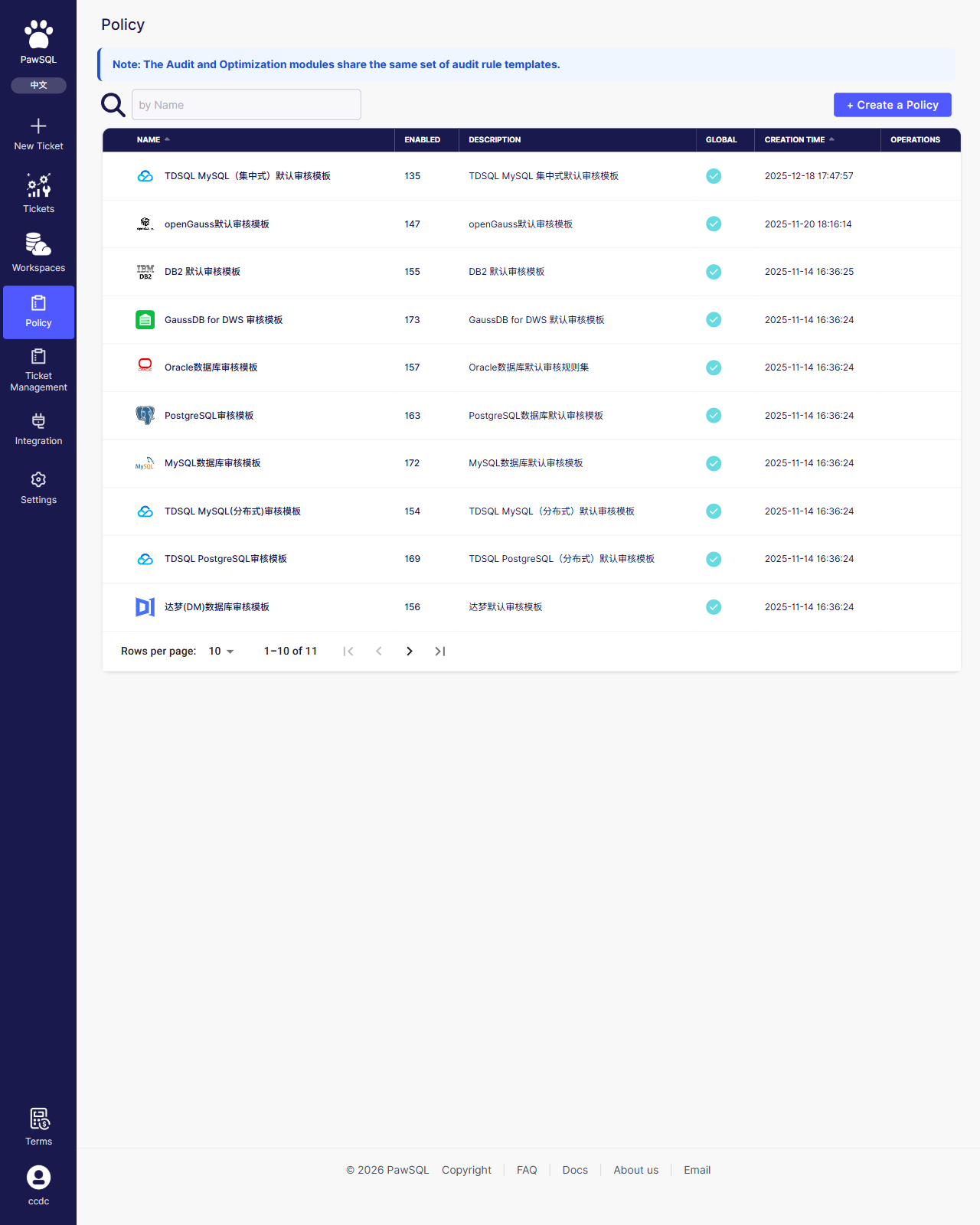Click the Operations column header
The image size is (980, 1225).
(x=915, y=140)
